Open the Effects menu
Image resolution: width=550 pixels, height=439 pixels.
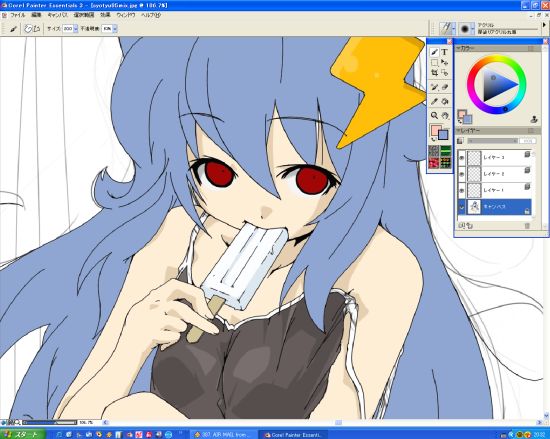tap(105, 15)
